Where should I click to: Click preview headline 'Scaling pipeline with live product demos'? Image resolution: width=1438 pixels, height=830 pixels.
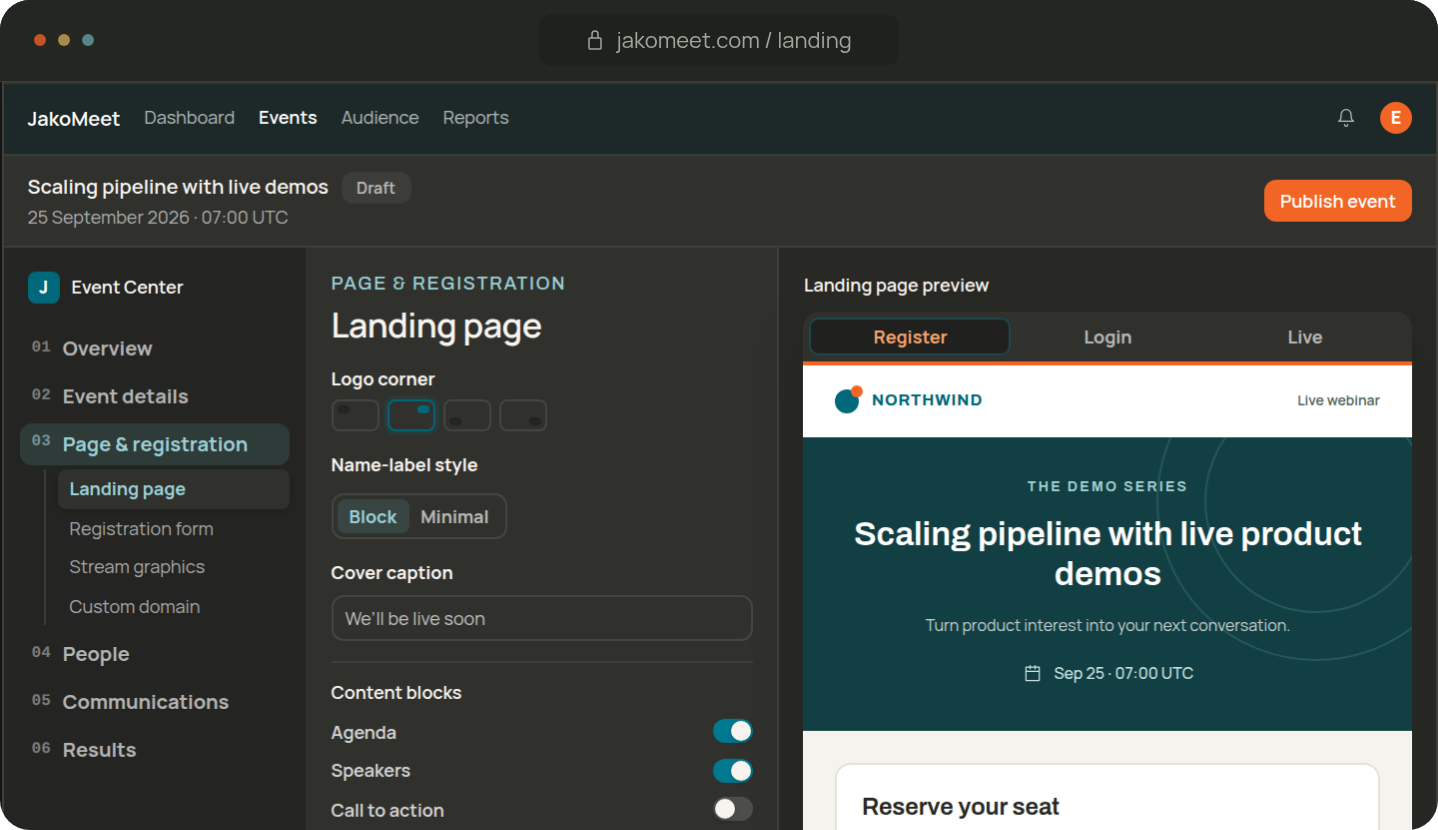click(x=1107, y=553)
